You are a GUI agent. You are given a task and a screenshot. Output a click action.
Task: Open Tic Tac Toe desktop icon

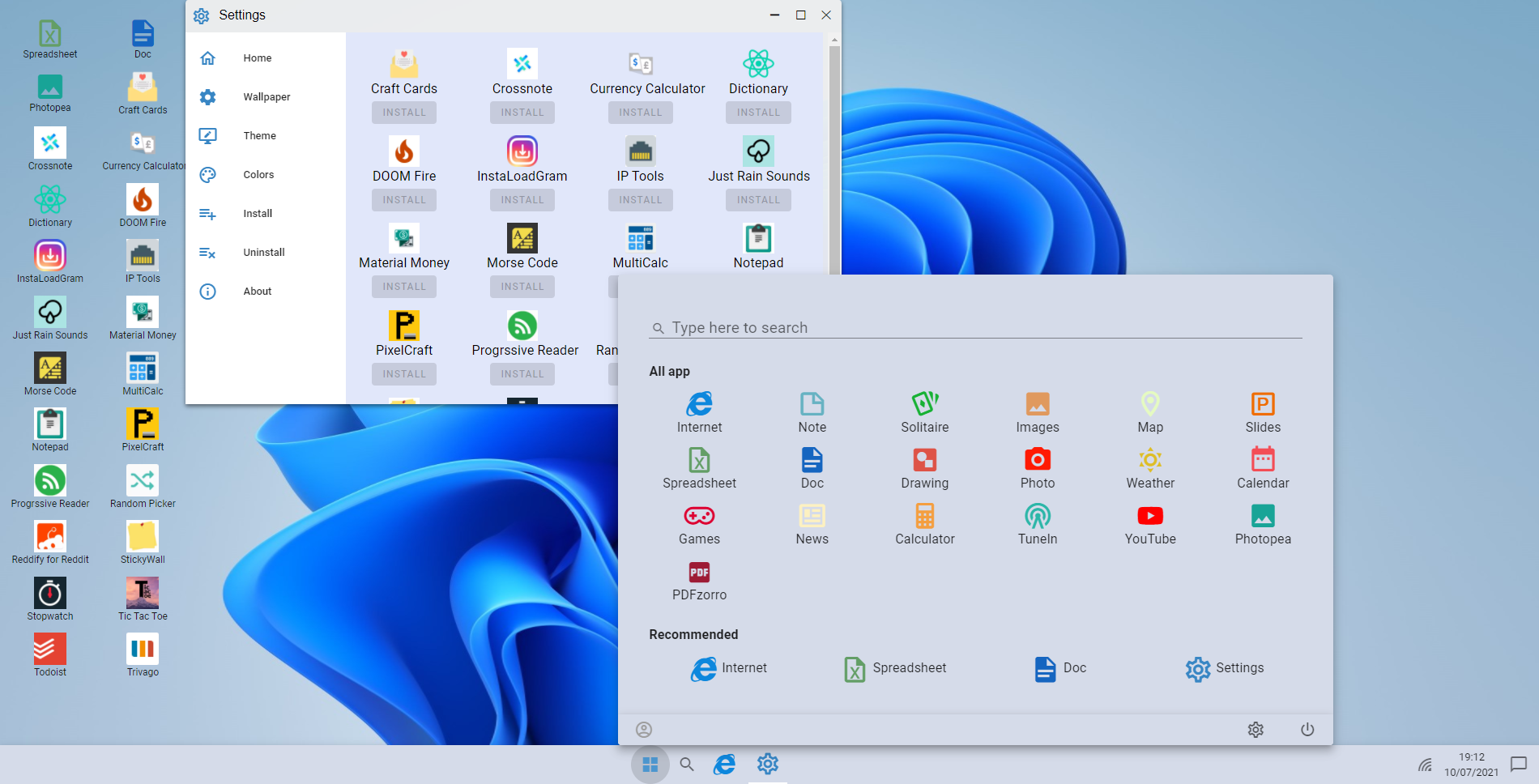143,599
